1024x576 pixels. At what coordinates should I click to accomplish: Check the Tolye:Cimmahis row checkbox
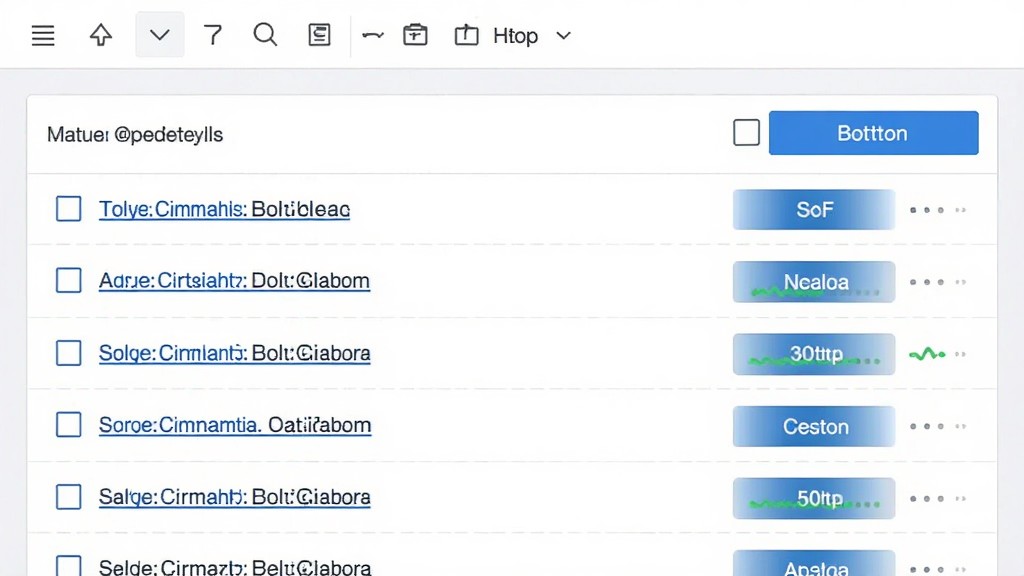click(69, 209)
